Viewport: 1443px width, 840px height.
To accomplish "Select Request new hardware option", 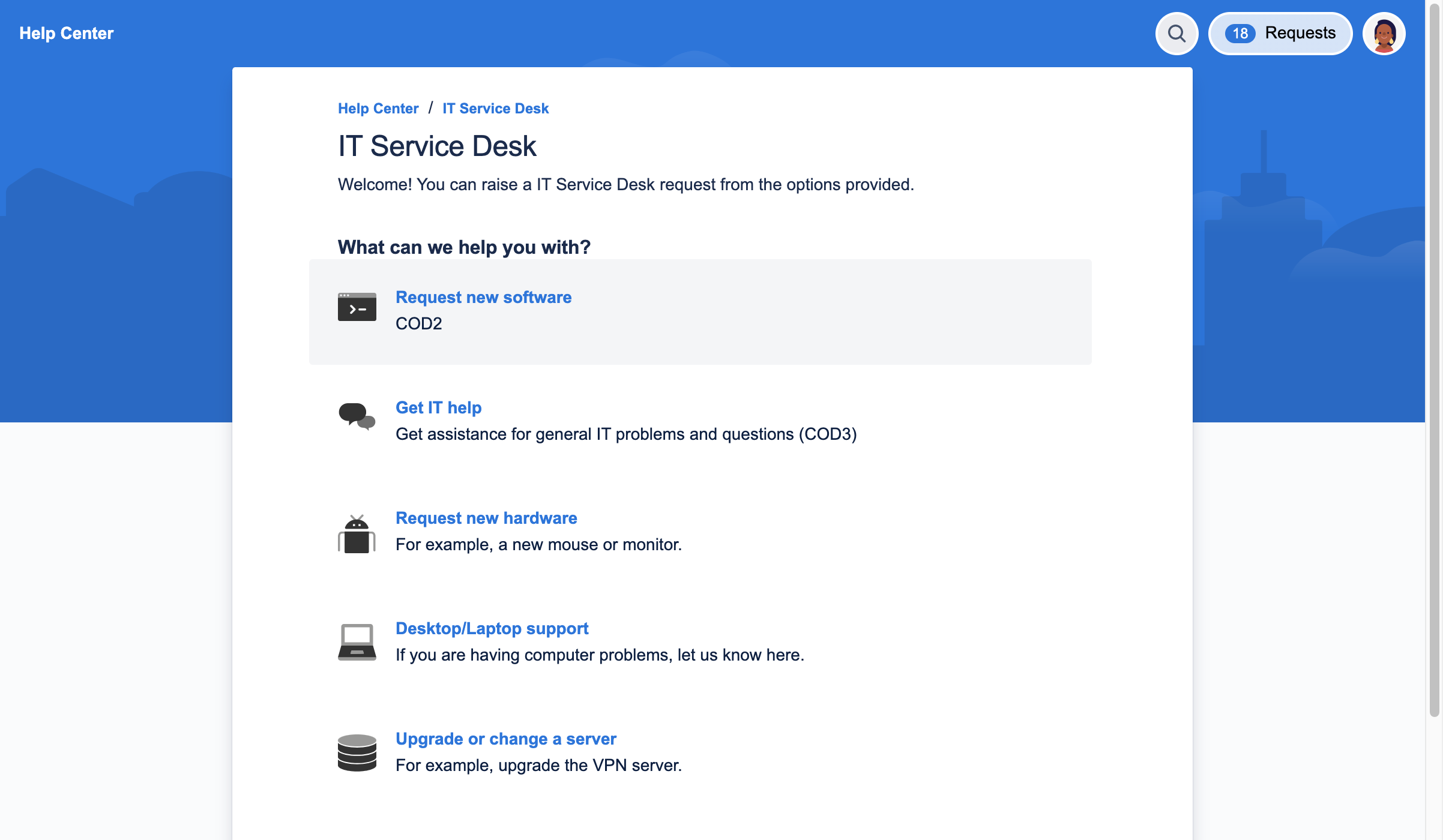I will coord(486,518).
